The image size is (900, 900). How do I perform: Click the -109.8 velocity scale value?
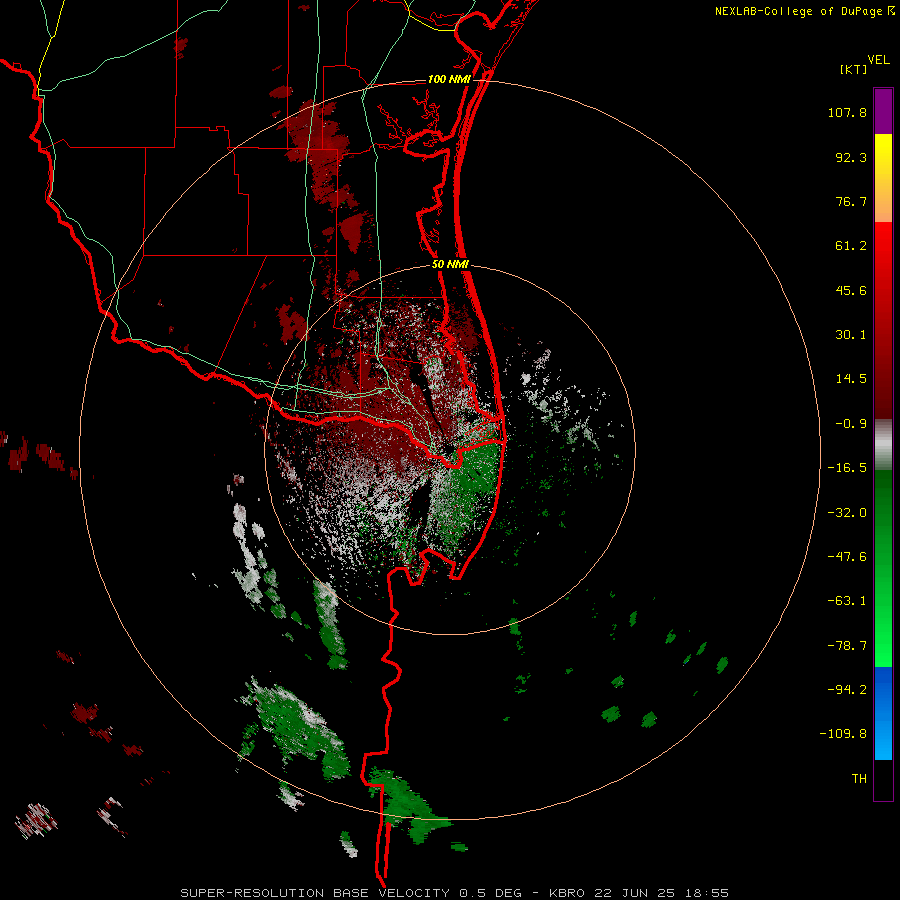pyautogui.click(x=843, y=734)
